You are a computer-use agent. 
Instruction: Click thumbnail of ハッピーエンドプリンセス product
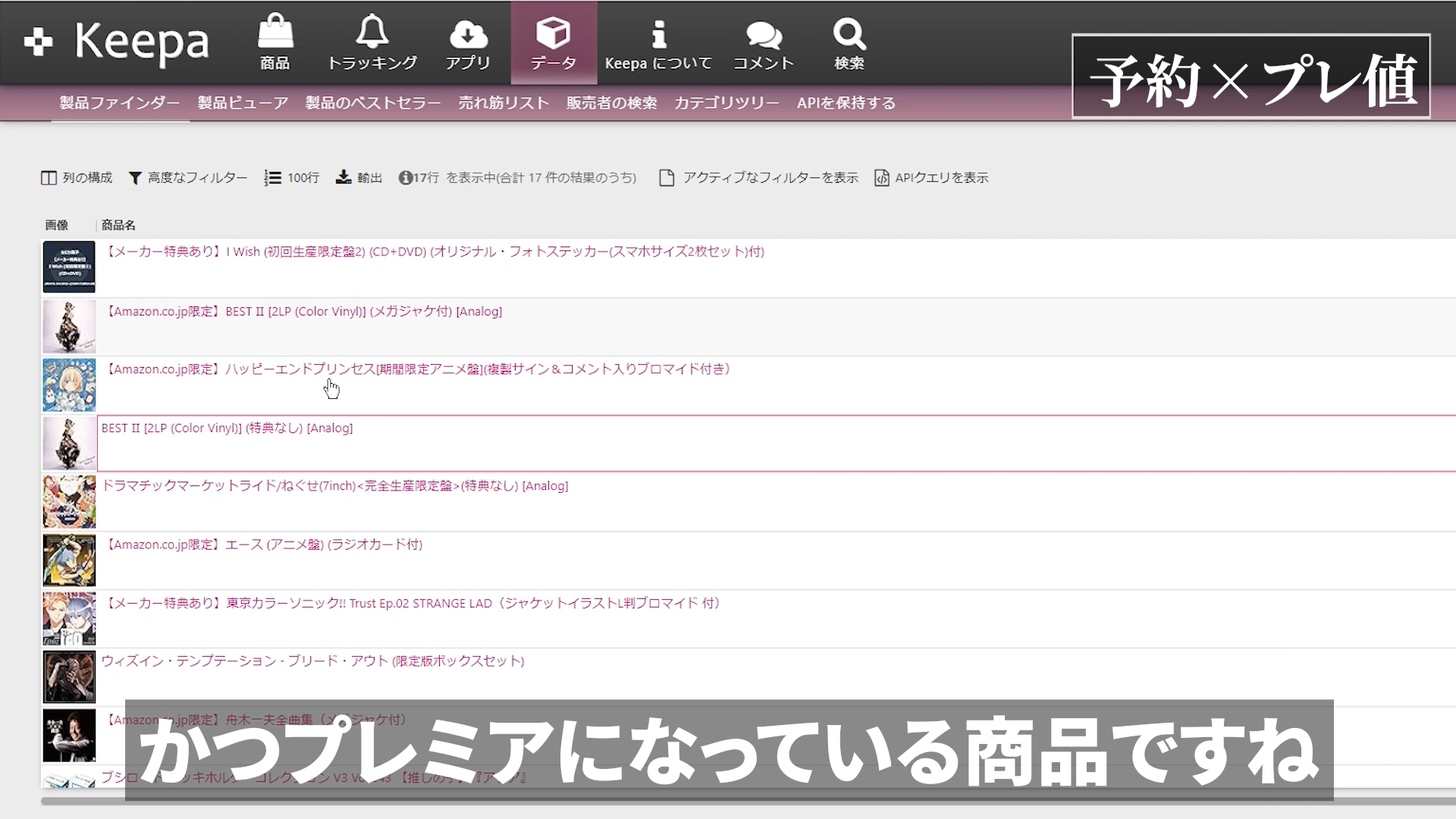(x=69, y=385)
